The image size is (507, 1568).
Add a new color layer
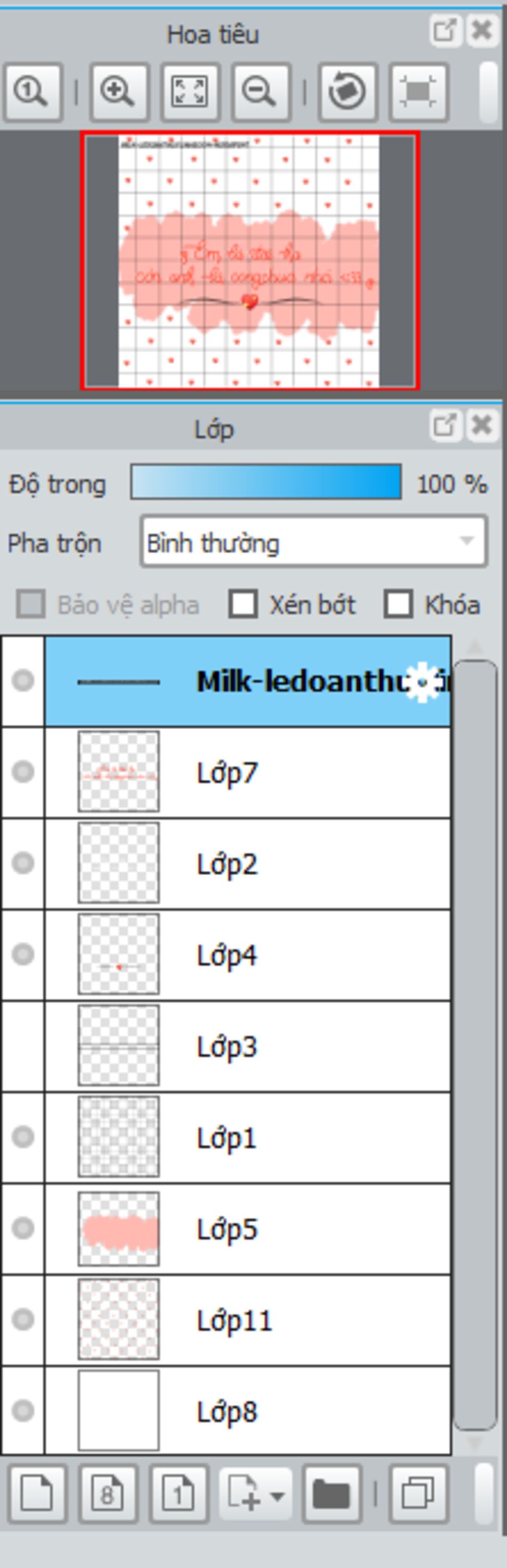pyautogui.click(x=37, y=1494)
